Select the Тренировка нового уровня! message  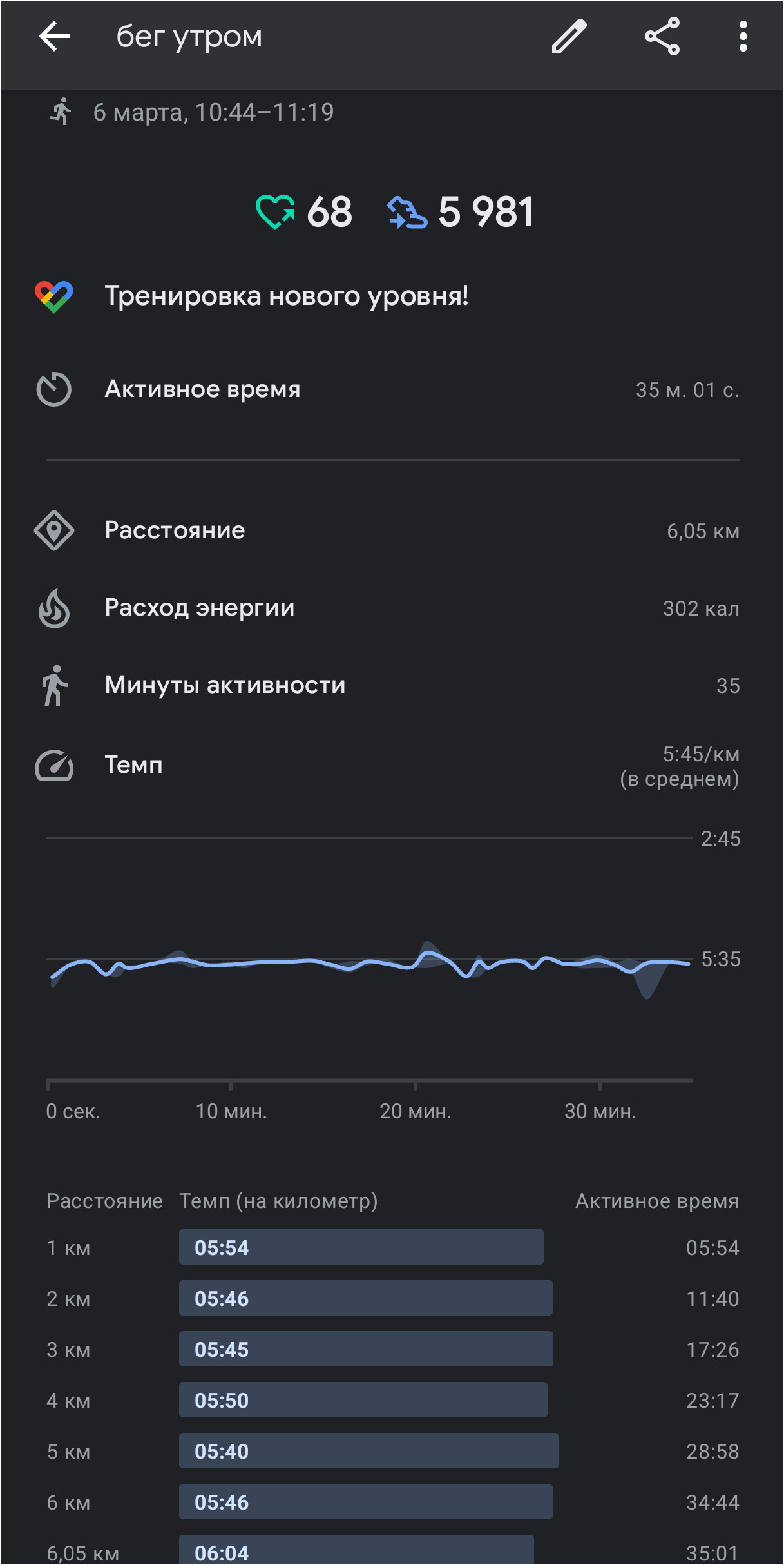pyautogui.click(x=287, y=296)
